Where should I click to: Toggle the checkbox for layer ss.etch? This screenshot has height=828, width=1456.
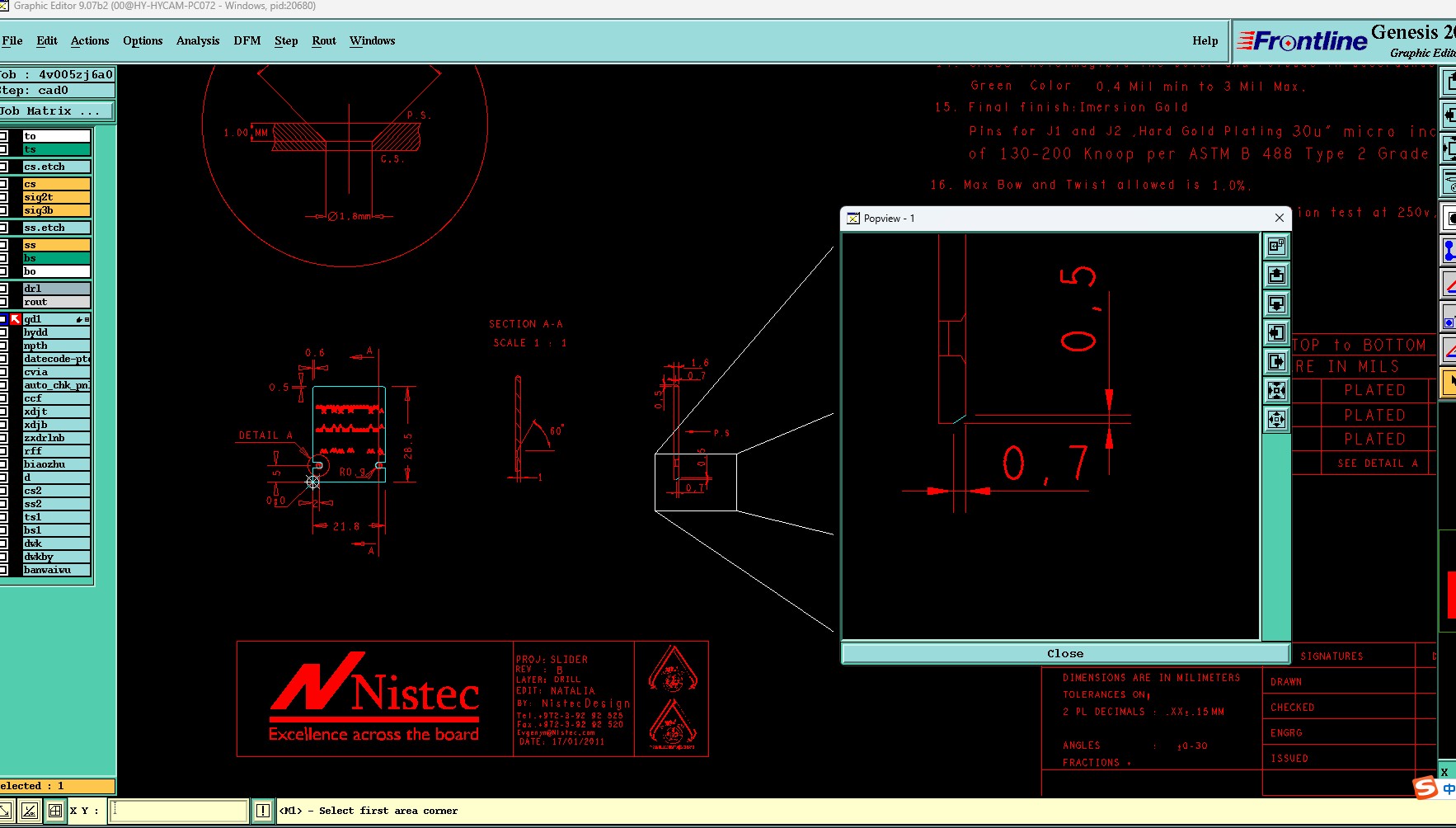[x=3, y=228]
